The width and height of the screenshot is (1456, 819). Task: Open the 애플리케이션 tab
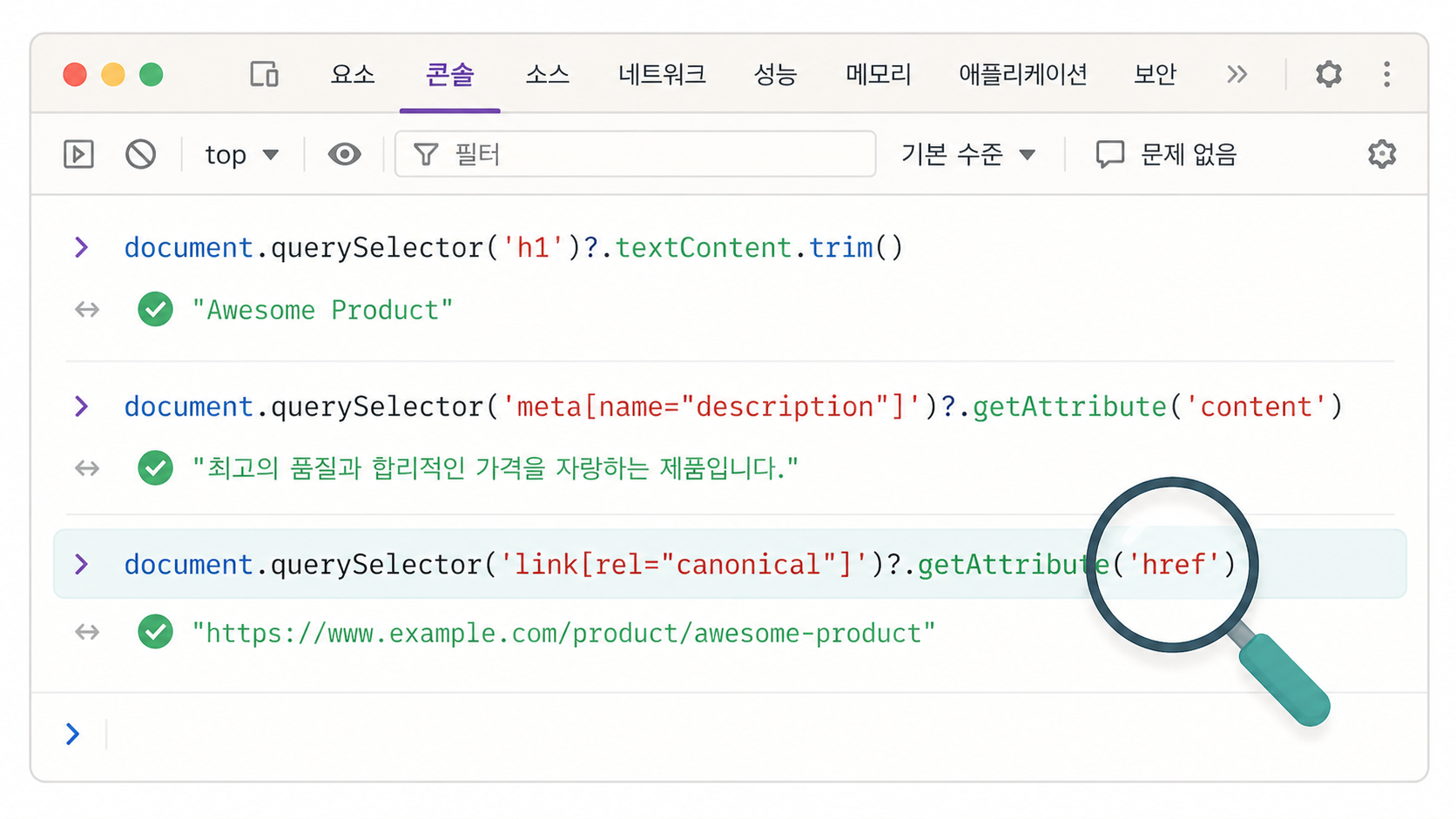[x=1023, y=74]
